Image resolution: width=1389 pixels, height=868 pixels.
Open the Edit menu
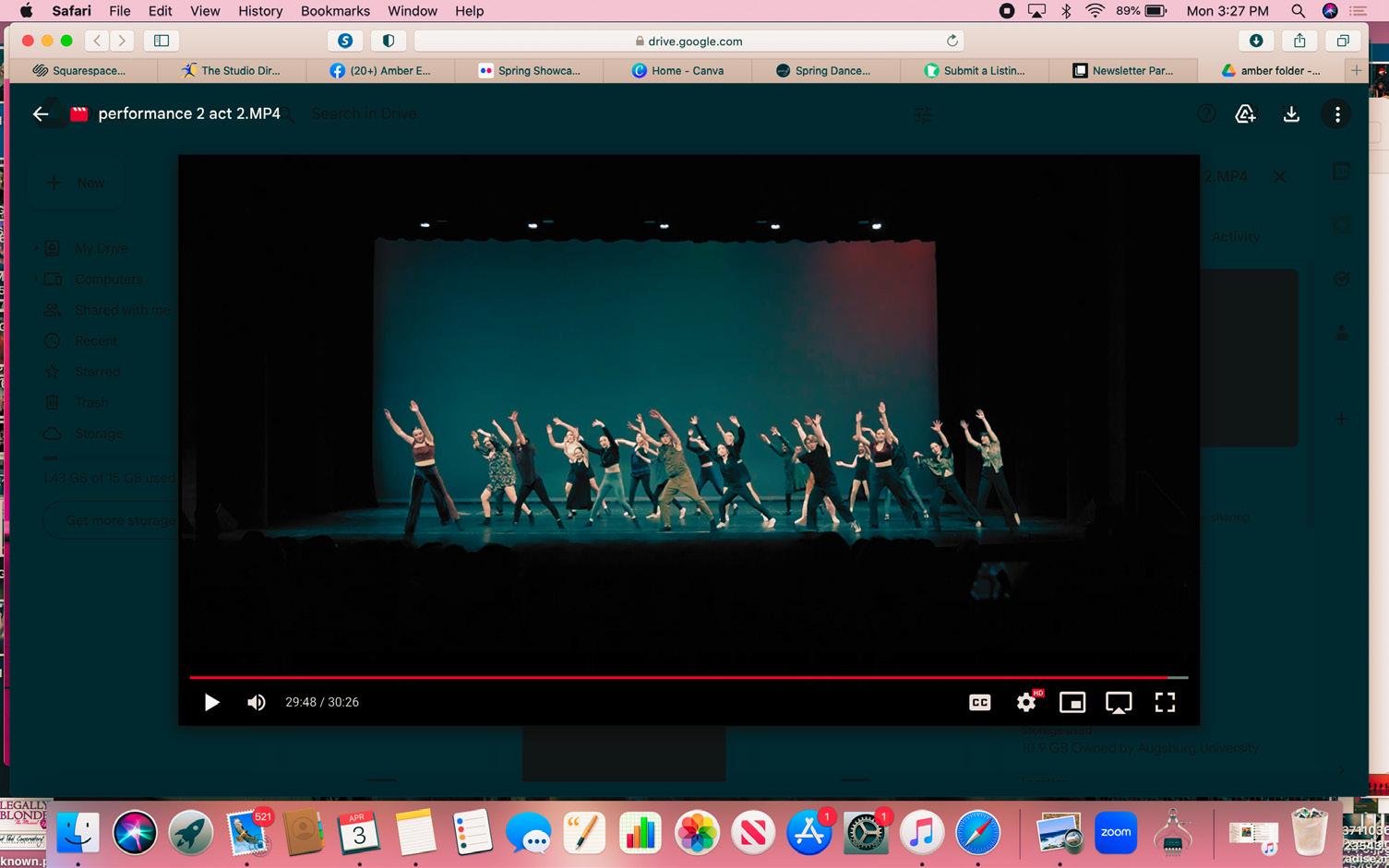coord(161,11)
